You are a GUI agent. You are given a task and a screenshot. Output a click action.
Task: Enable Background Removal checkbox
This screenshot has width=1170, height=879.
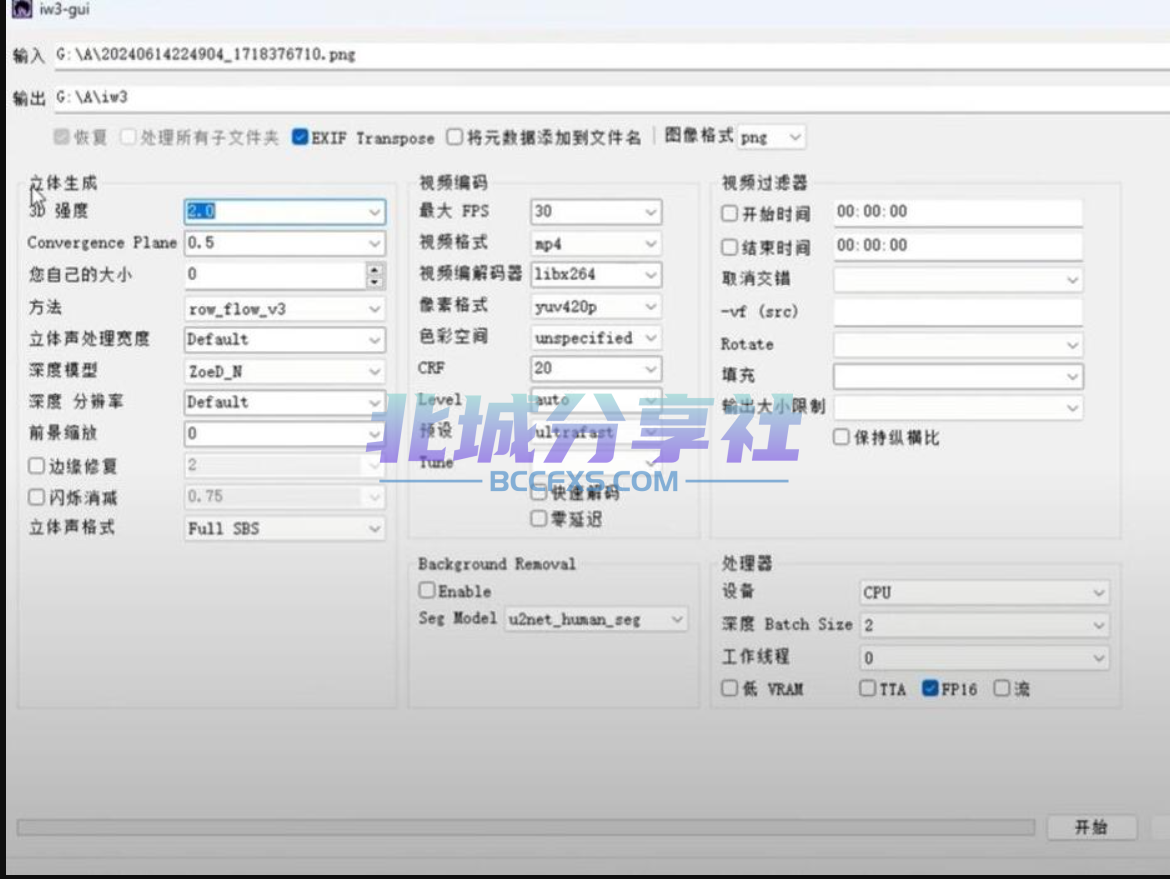pos(427,591)
